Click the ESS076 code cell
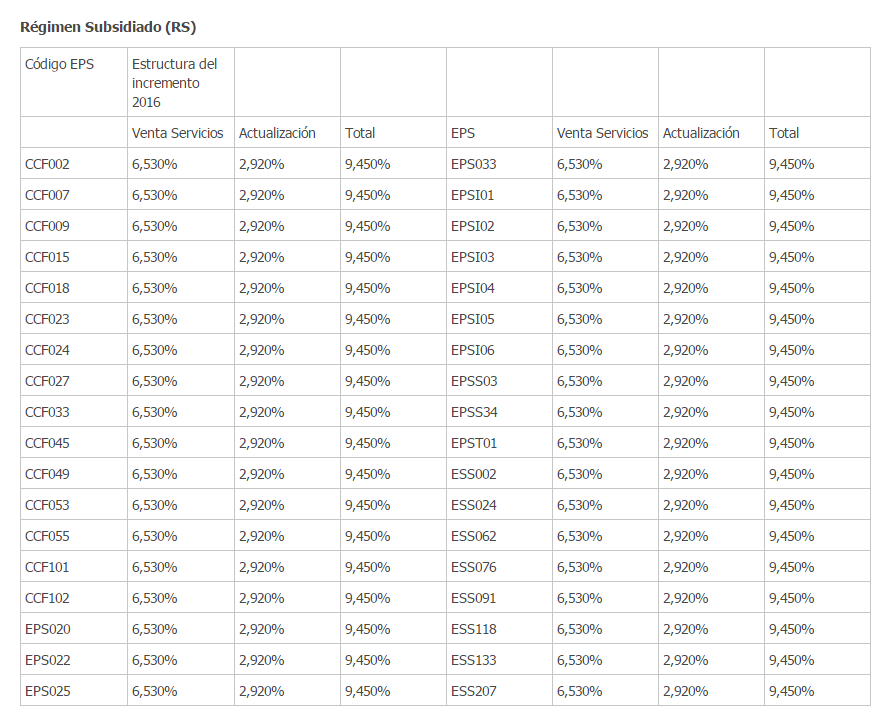This screenshot has height=714, width=888. [x=473, y=567]
